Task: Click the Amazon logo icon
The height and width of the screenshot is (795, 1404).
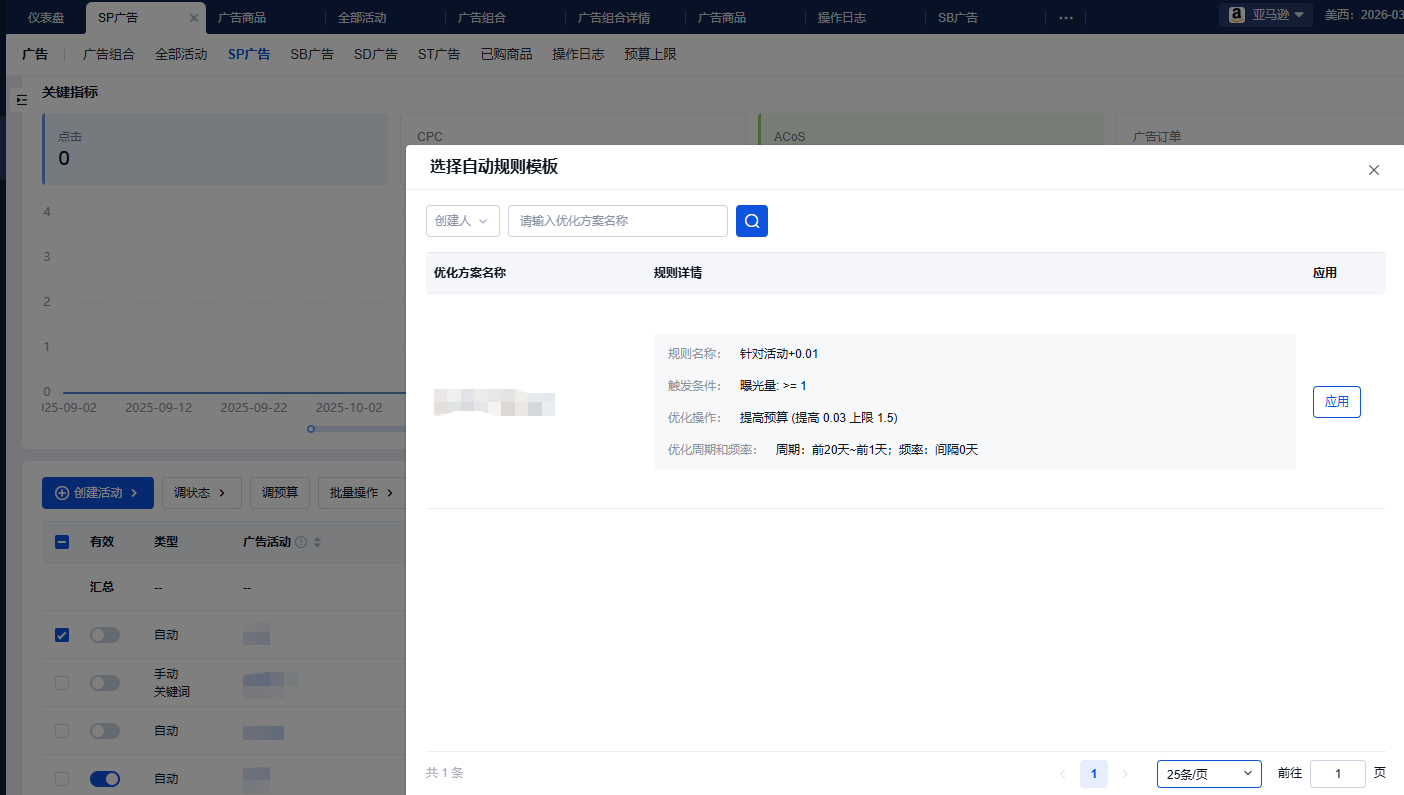Action: click(x=1236, y=15)
